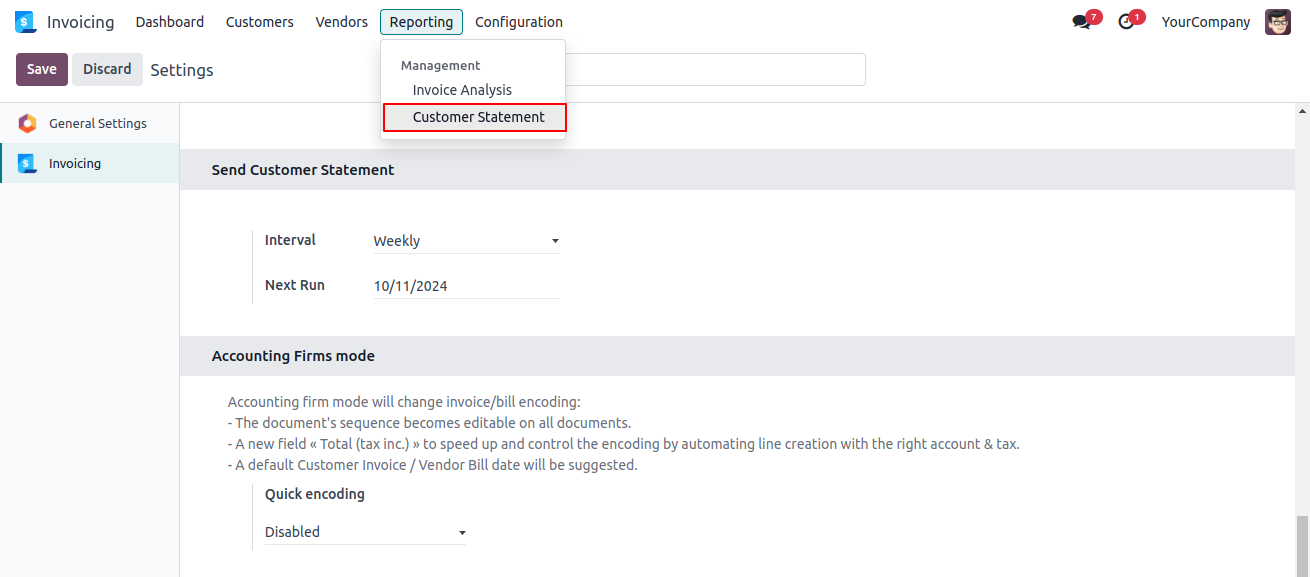Viewport: 1310px width, 577px height.
Task: Click the YourCompany switcher
Action: [1206, 22]
